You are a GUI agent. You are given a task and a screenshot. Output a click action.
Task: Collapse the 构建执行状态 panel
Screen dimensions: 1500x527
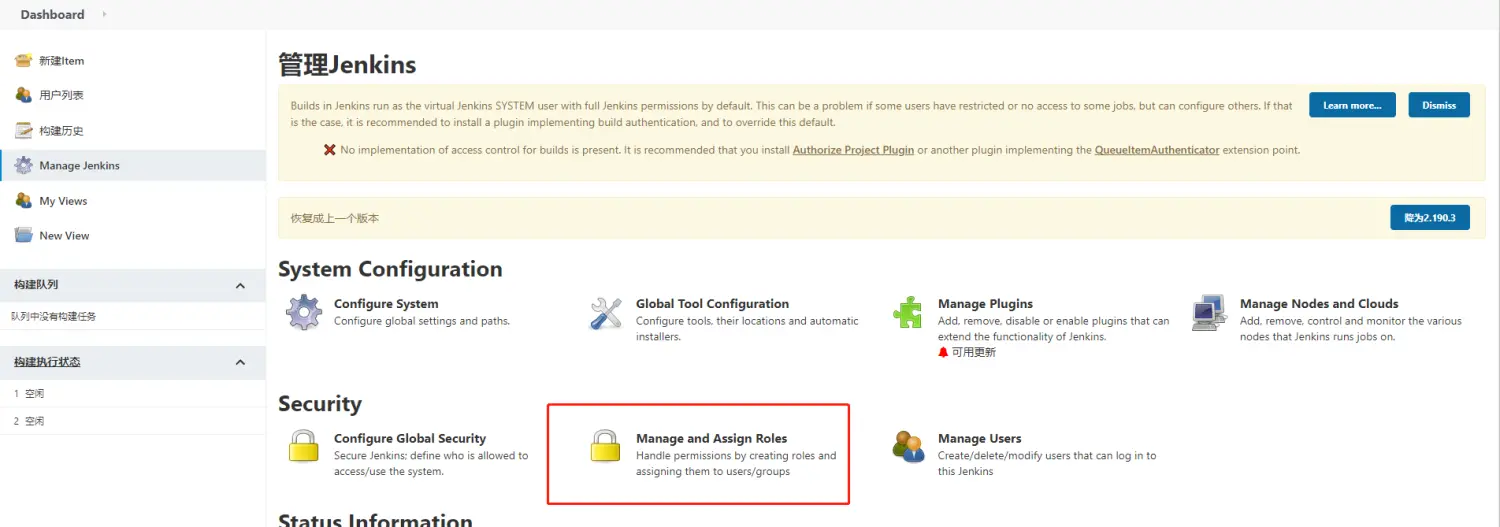[x=240, y=362]
